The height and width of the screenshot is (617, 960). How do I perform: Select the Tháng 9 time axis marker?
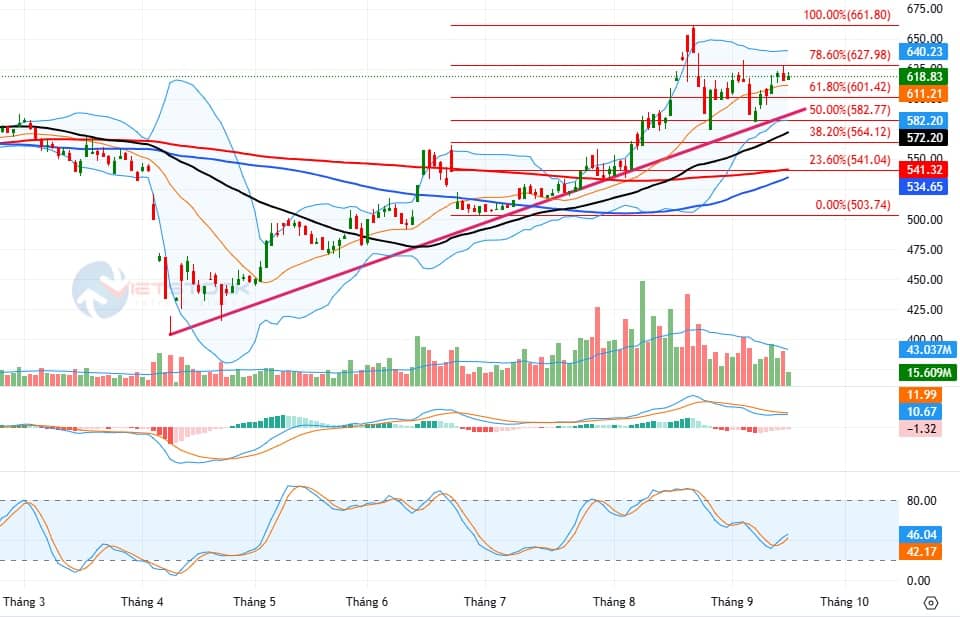[731, 602]
